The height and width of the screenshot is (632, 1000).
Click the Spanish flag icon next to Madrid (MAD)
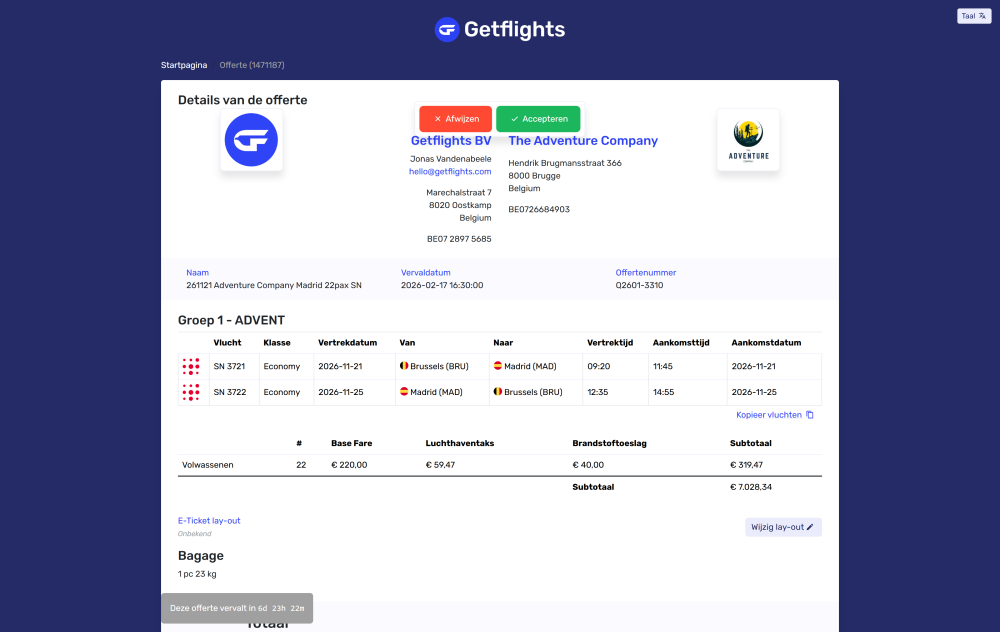coord(497,366)
